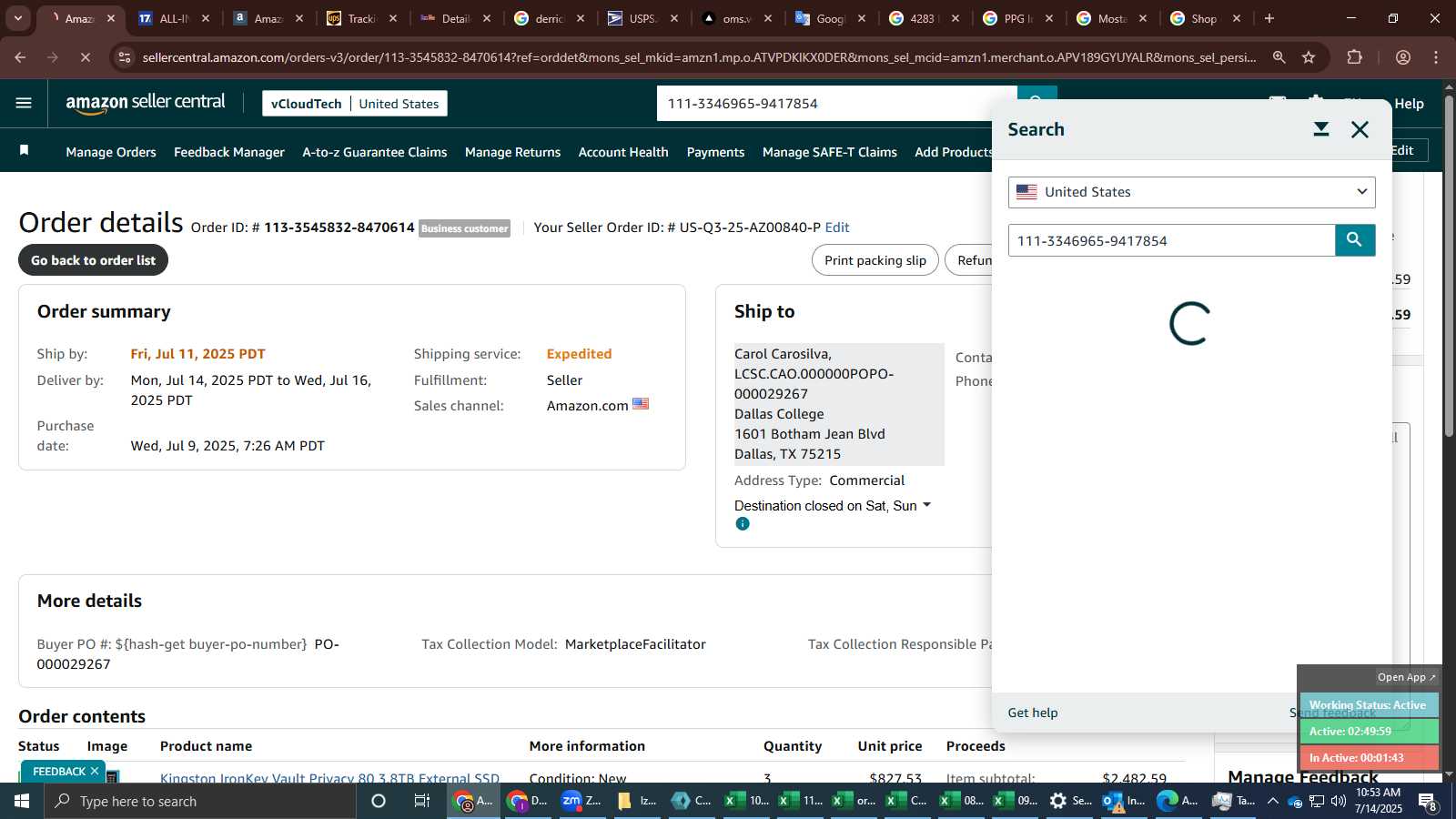Open vCloudTech United States account switcher
Viewport: 1456px width, 819px height.
[355, 104]
